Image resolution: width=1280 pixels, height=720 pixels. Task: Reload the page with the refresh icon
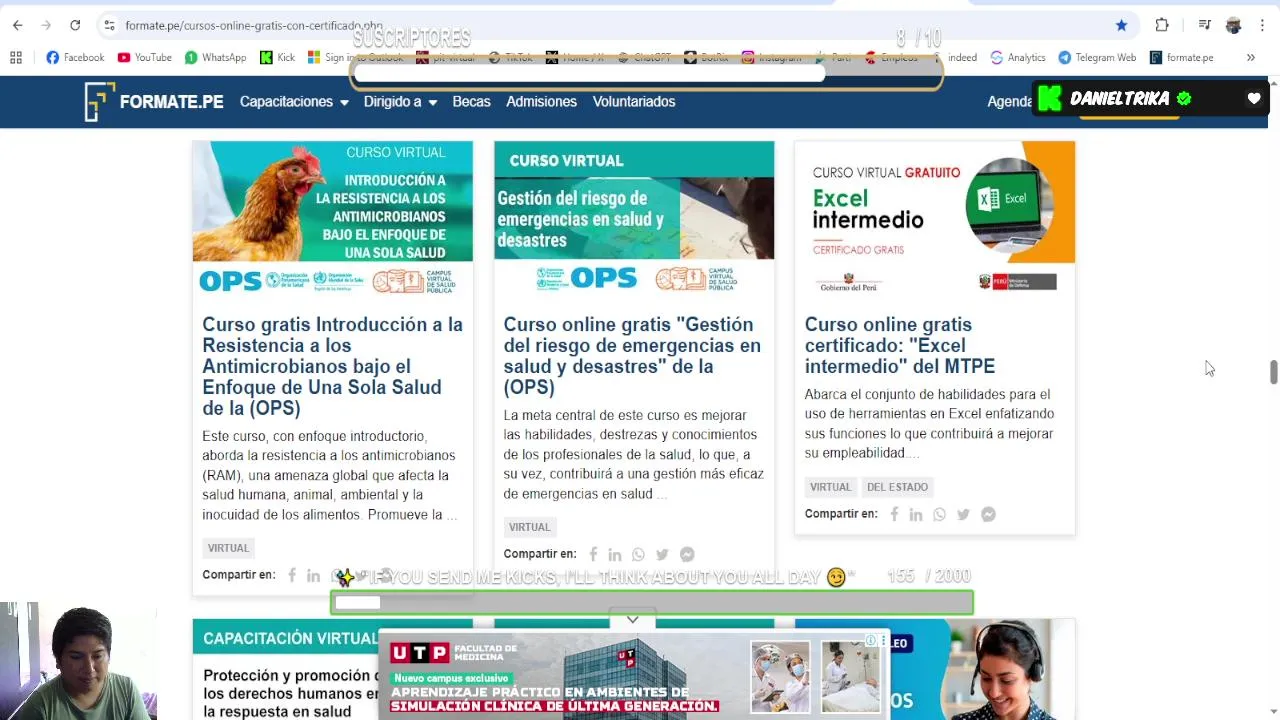(x=75, y=25)
